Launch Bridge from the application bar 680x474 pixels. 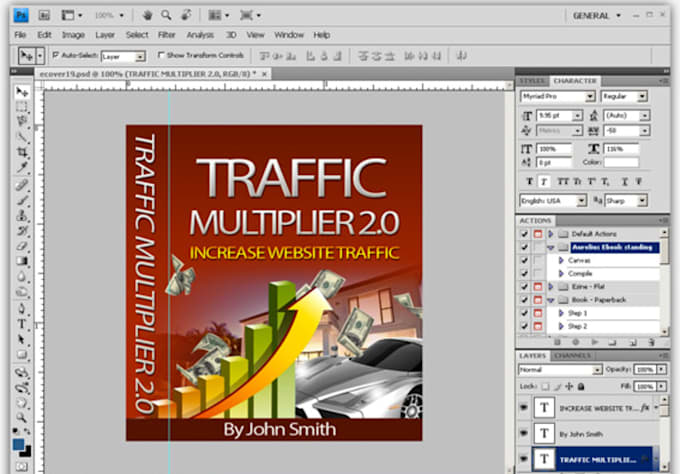coord(44,16)
